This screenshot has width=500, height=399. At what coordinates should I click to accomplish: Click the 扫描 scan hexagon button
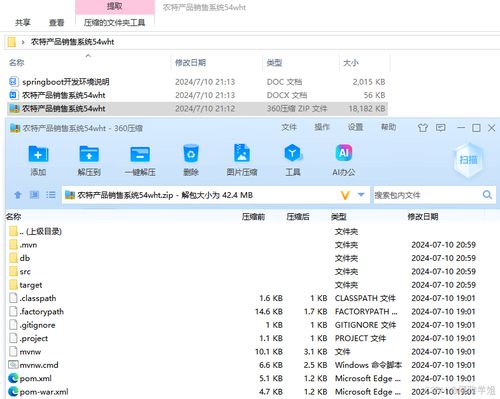[x=468, y=160]
